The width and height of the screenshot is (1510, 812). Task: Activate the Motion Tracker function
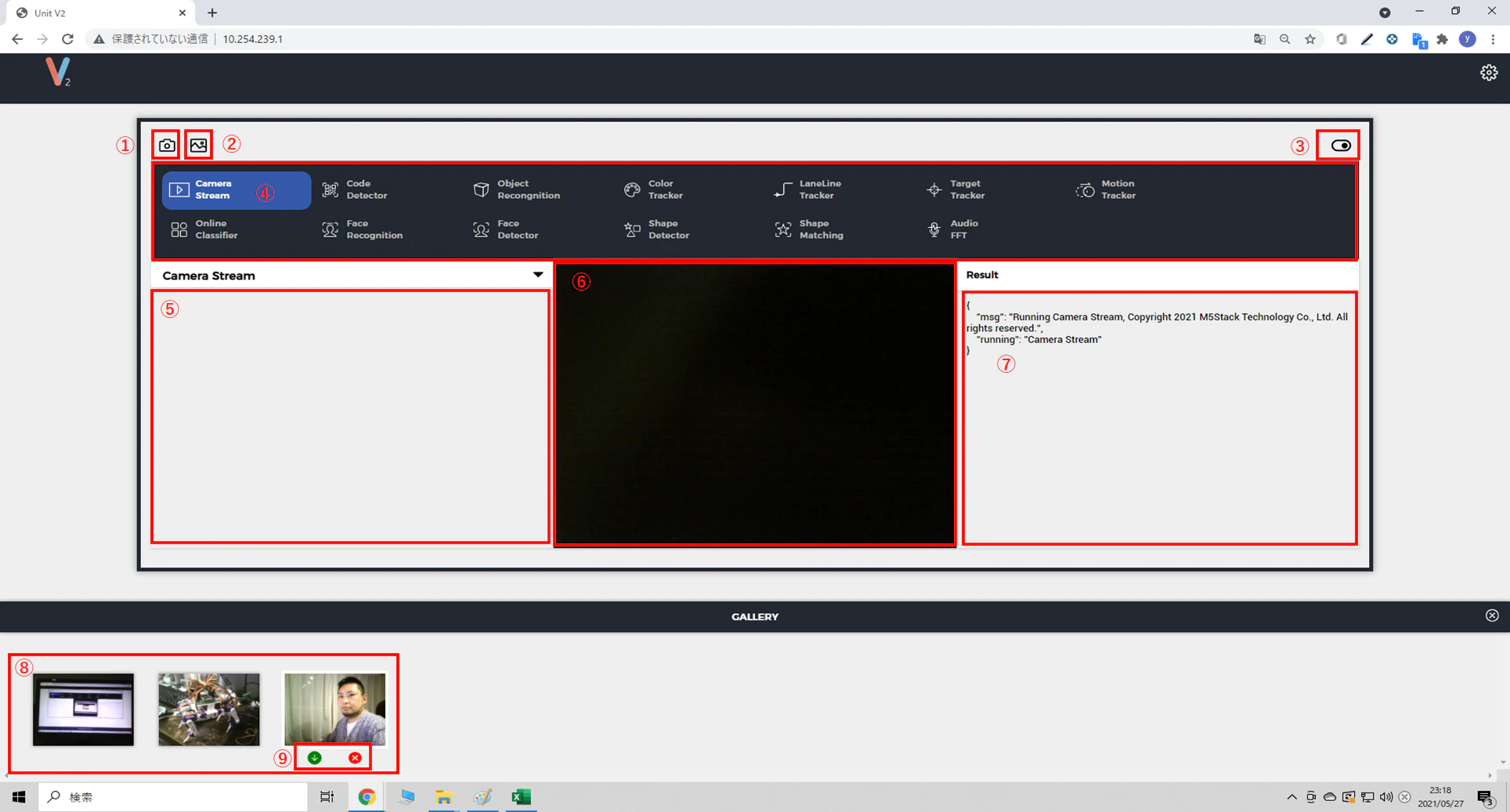coord(1106,189)
